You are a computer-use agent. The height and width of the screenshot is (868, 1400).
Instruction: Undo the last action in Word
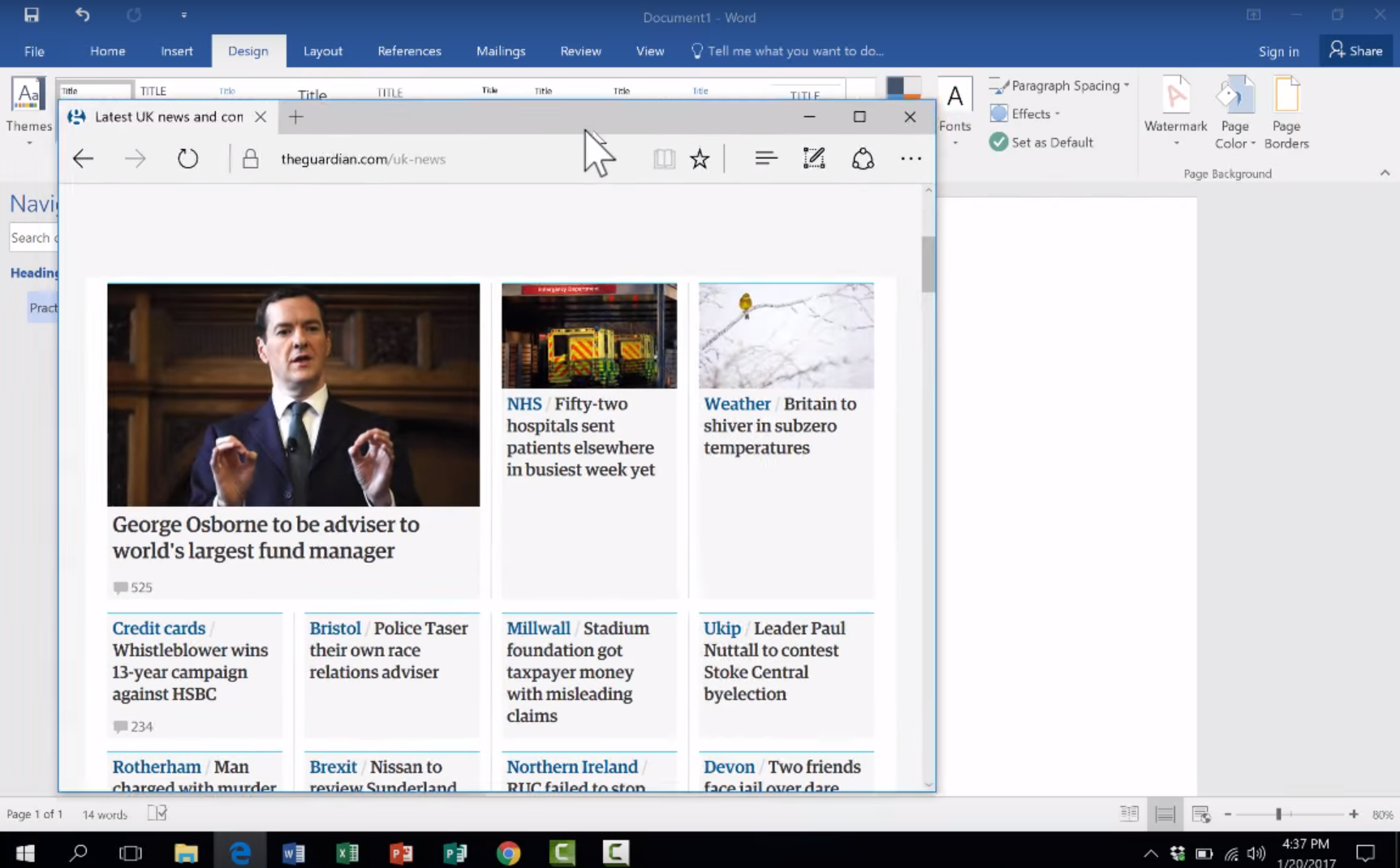(82, 15)
